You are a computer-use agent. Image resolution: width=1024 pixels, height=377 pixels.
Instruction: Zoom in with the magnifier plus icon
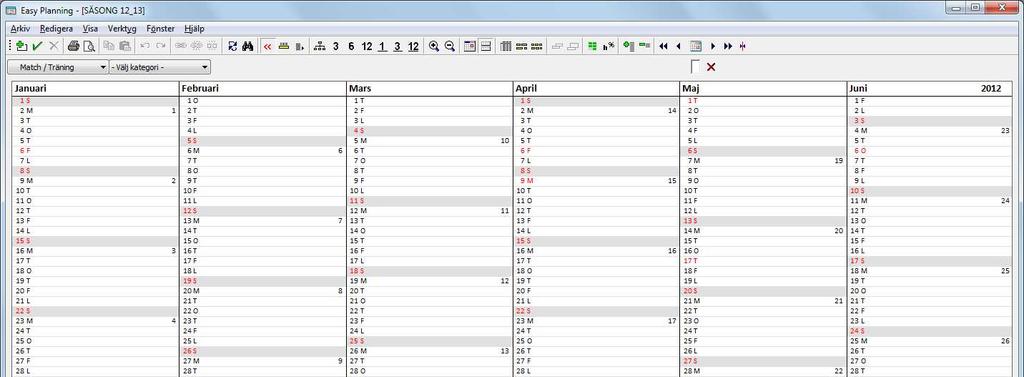[x=434, y=46]
